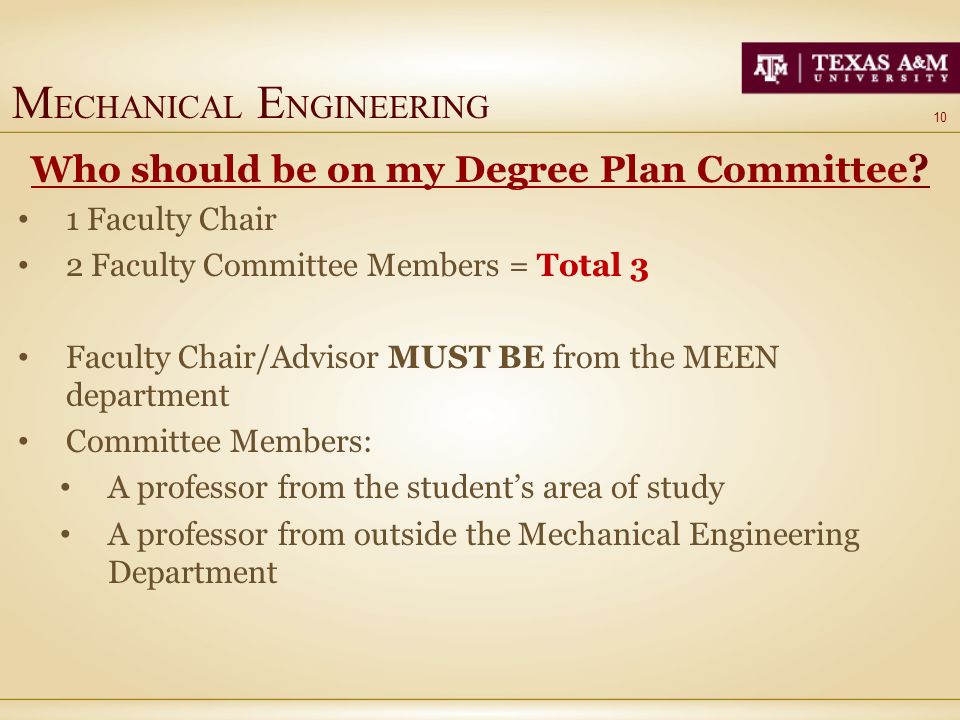Screen dimensions: 960x720
Task: Click the Mechanical Engineering header text
Action: pyautogui.click(x=250, y=103)
